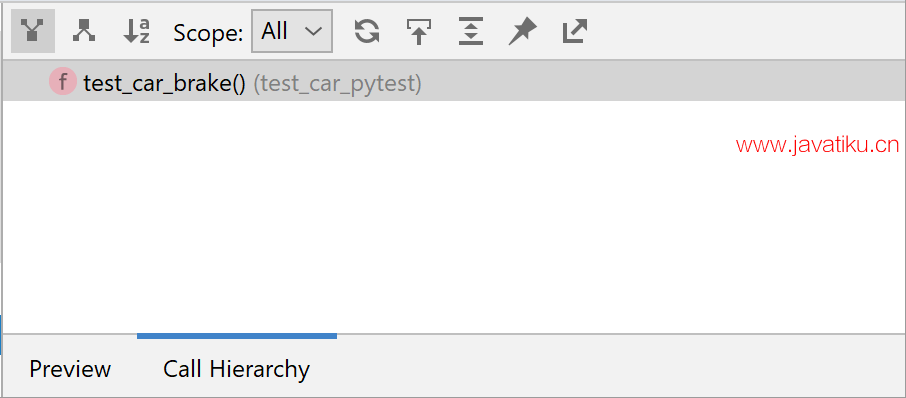Toggle alphabetical sorting of hierarchy
The width and height of the screenshot is (906, 398).
tap(136, 31)
